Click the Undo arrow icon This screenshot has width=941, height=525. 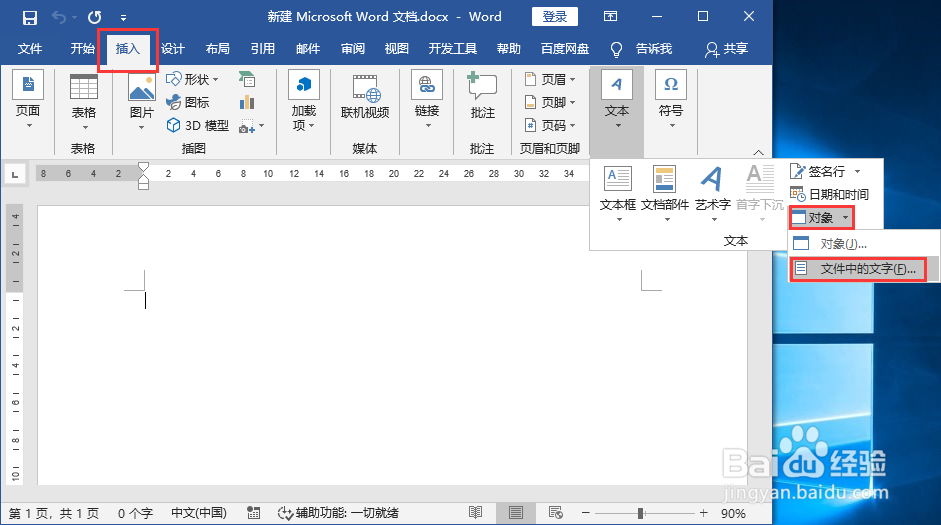[x=59, y=17]
